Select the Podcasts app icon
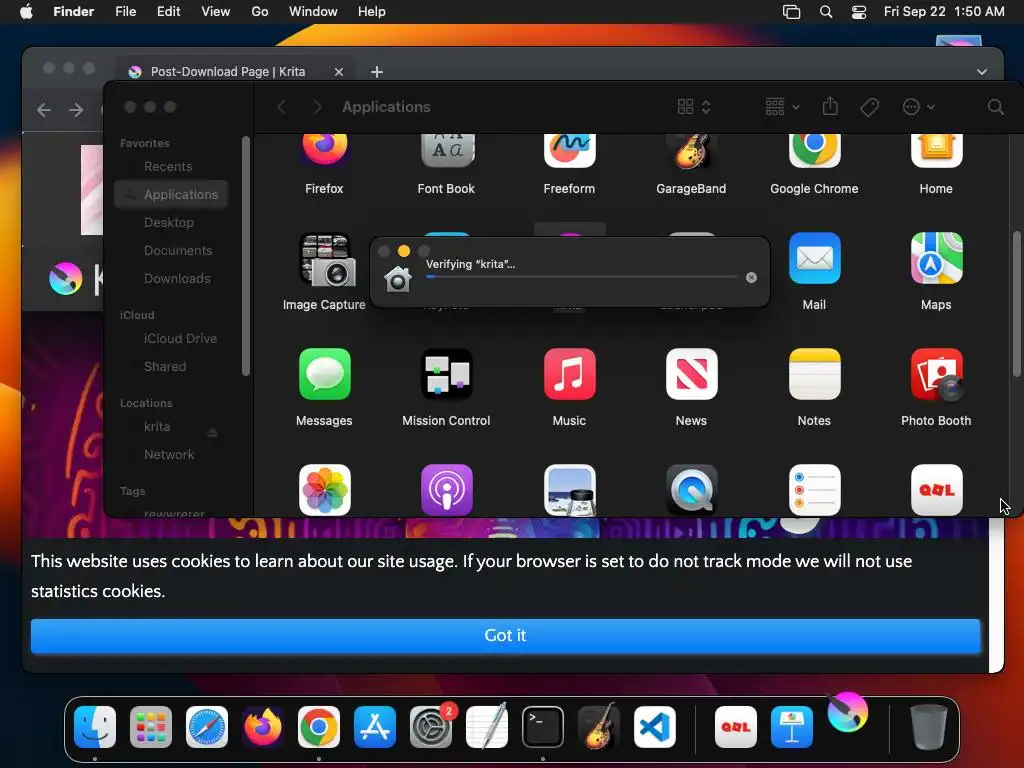 coord(447,490)
